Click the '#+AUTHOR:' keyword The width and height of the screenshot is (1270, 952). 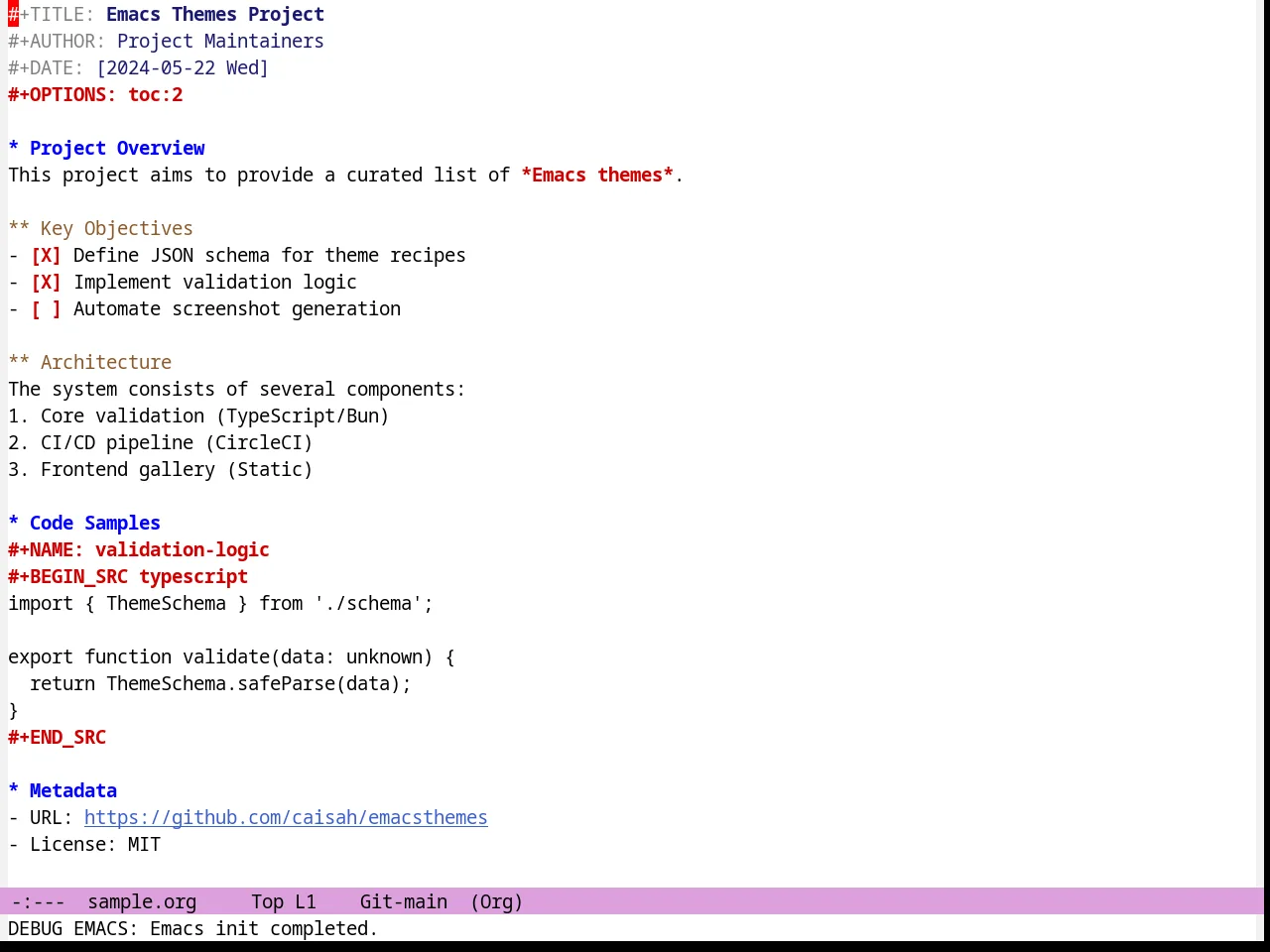(x=57, y=42)
